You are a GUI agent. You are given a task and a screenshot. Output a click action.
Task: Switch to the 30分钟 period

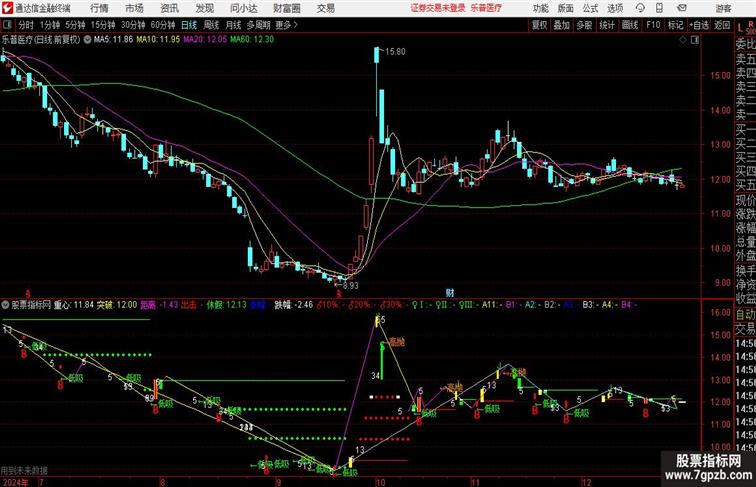pos(133,25)
